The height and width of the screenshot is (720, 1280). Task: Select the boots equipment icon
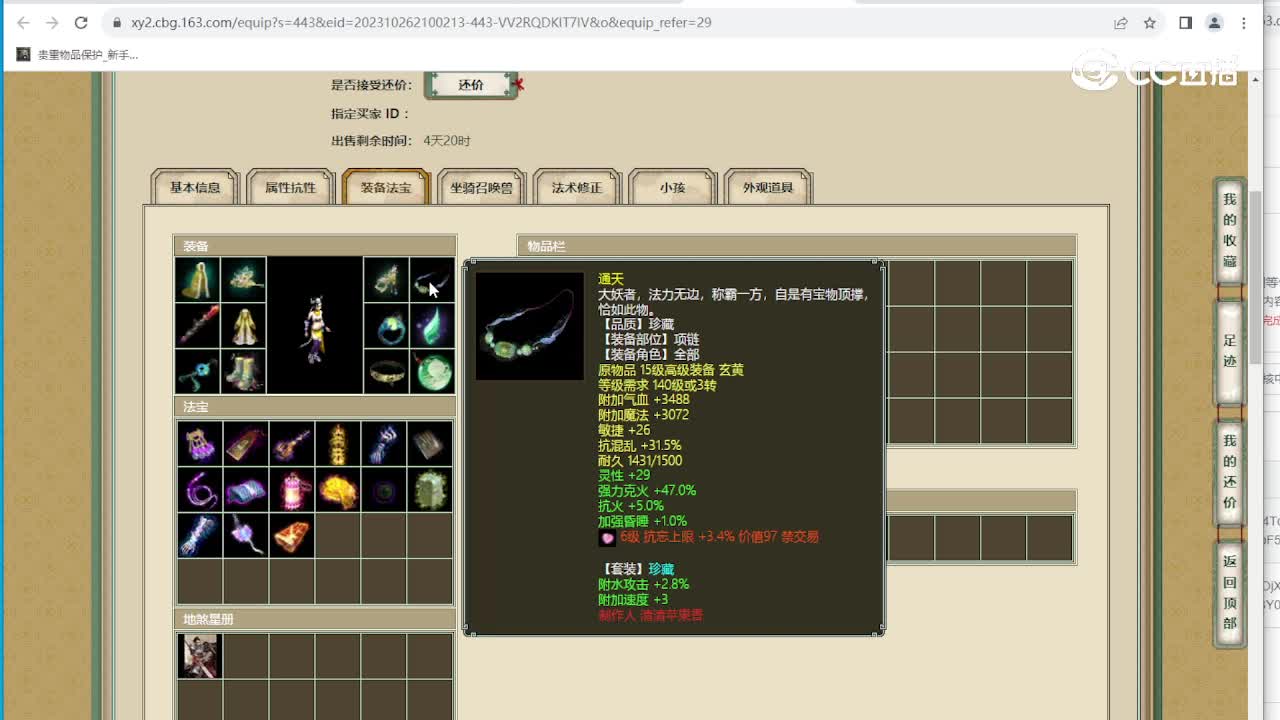coord(243,371)
